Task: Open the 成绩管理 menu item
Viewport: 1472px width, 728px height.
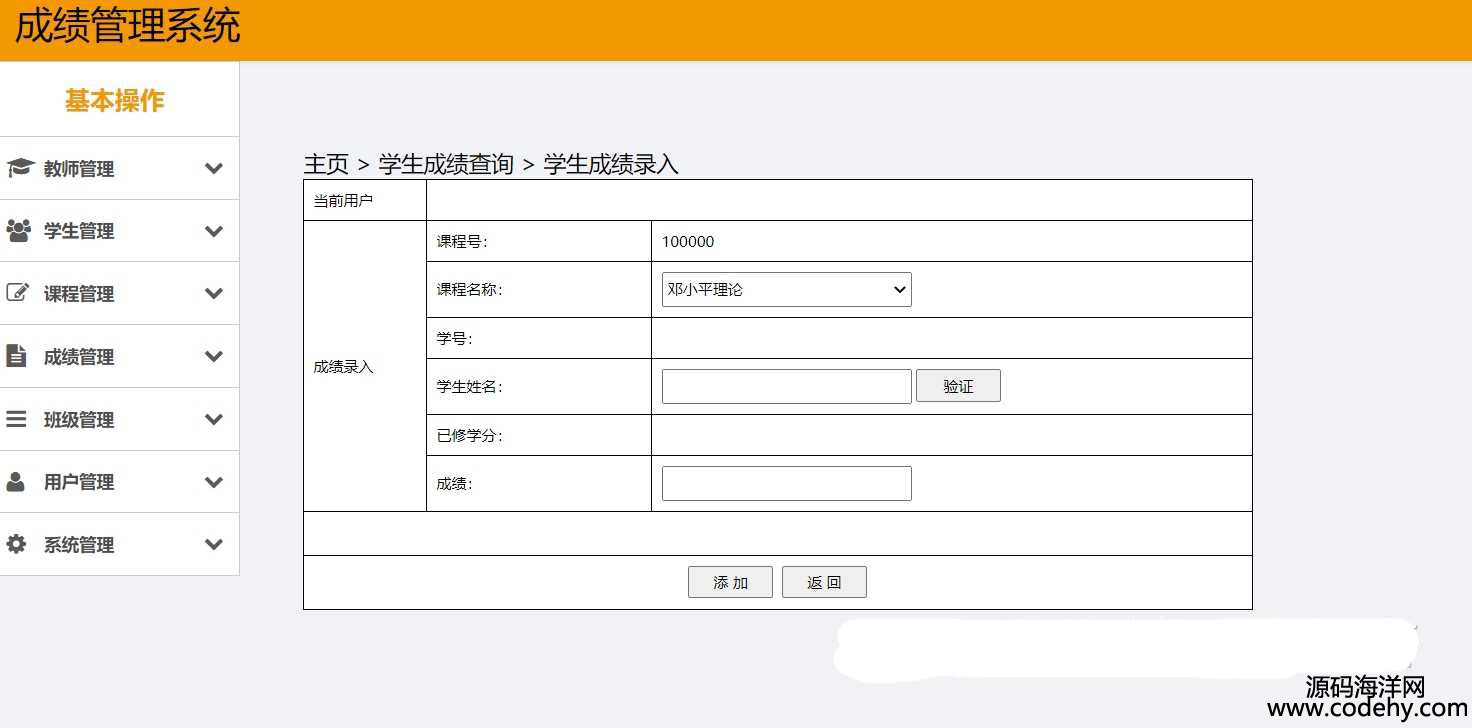Action: (x=79, y=357)
